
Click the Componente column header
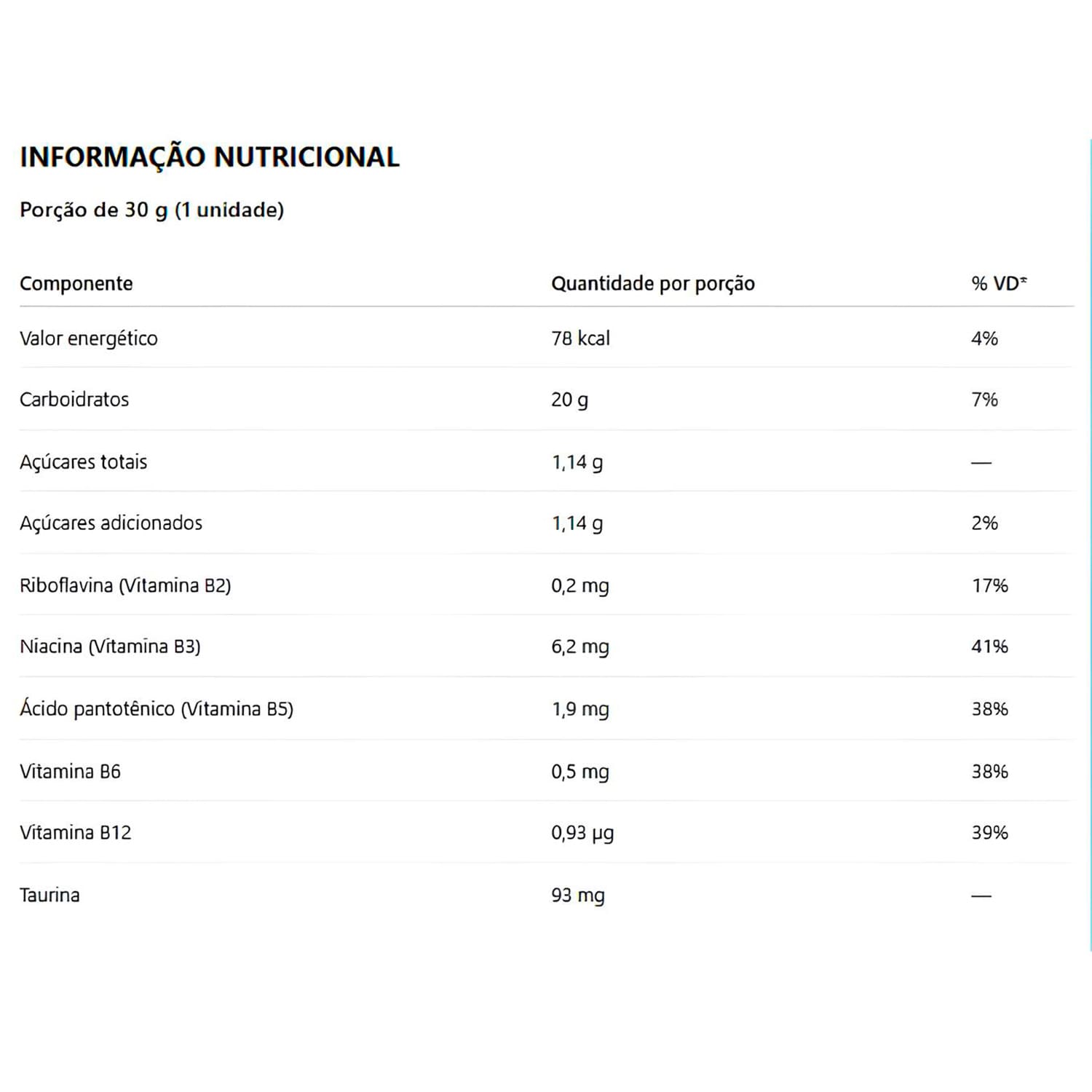click(x=76, y=283)
